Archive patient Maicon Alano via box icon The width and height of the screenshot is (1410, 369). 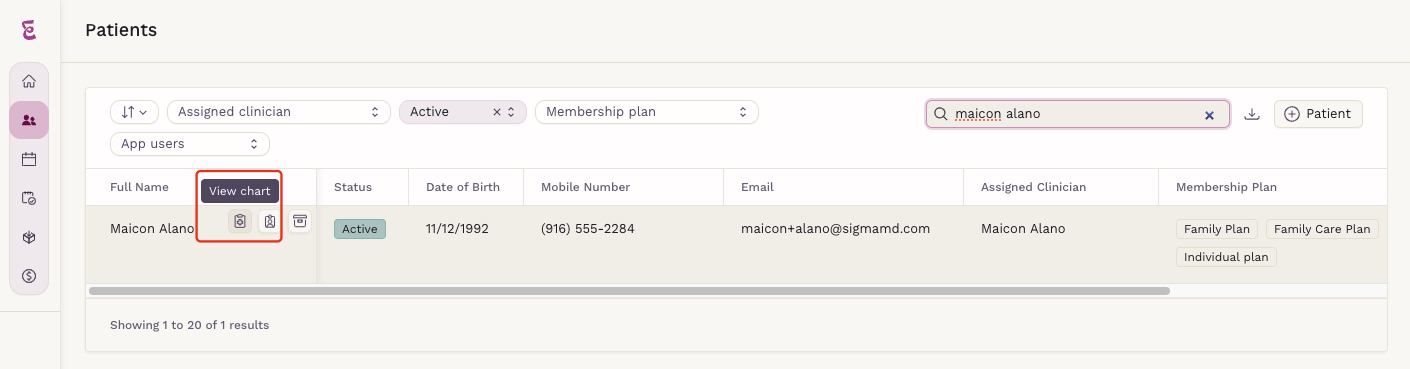click(299, 221)
